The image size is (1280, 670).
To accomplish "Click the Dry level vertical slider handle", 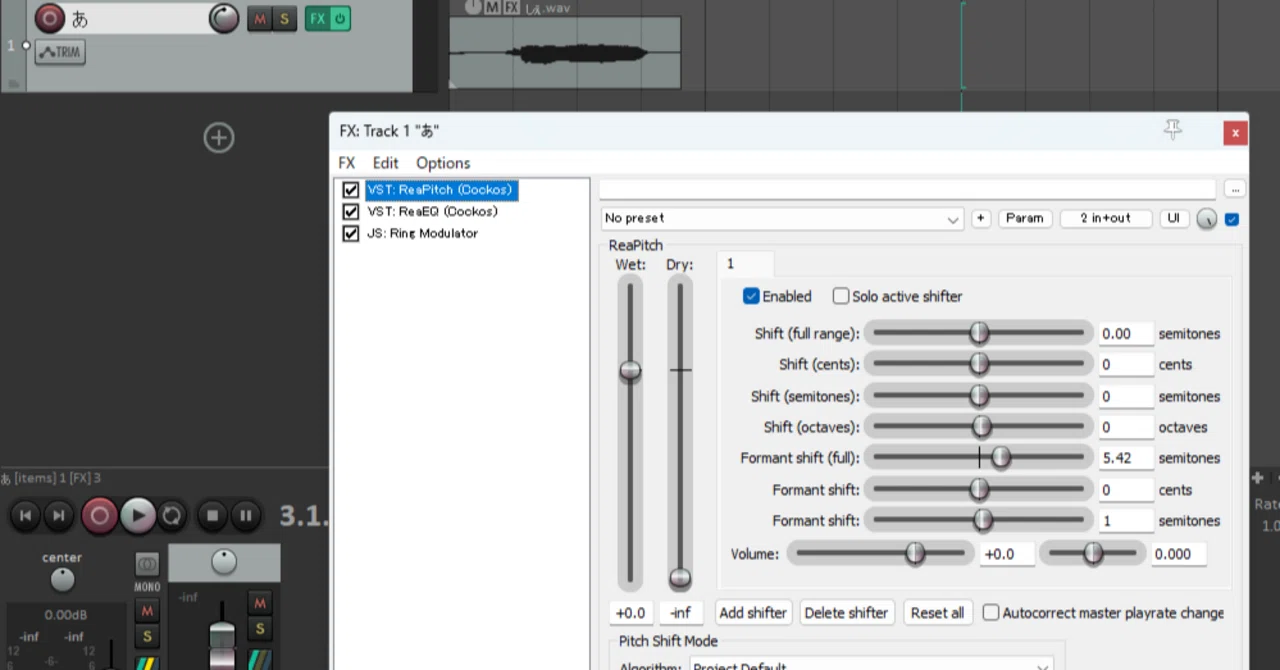I will (x=680, y=578).
